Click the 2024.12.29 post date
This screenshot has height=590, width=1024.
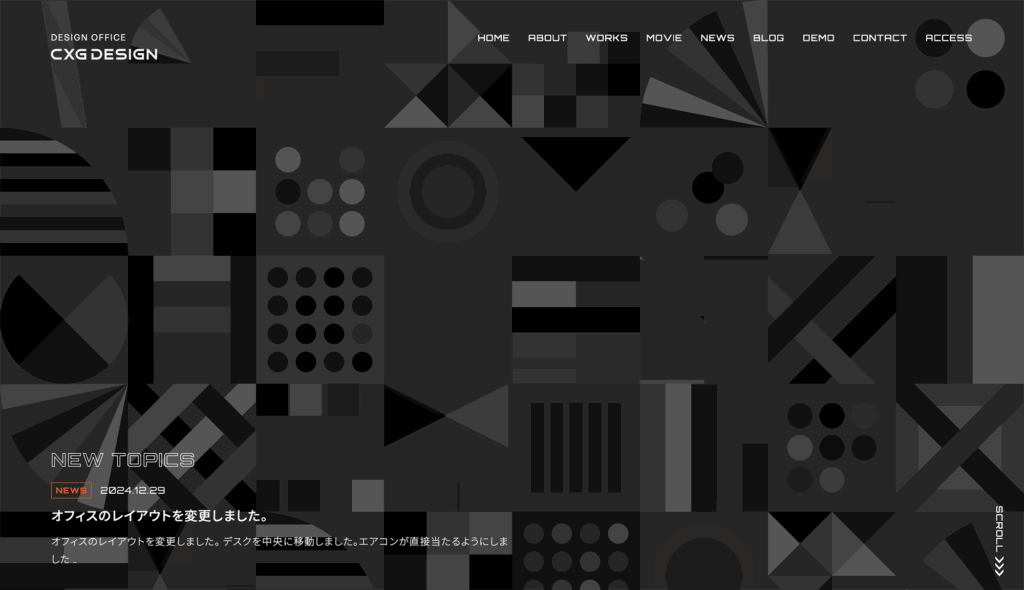click(x=133, y=490)
